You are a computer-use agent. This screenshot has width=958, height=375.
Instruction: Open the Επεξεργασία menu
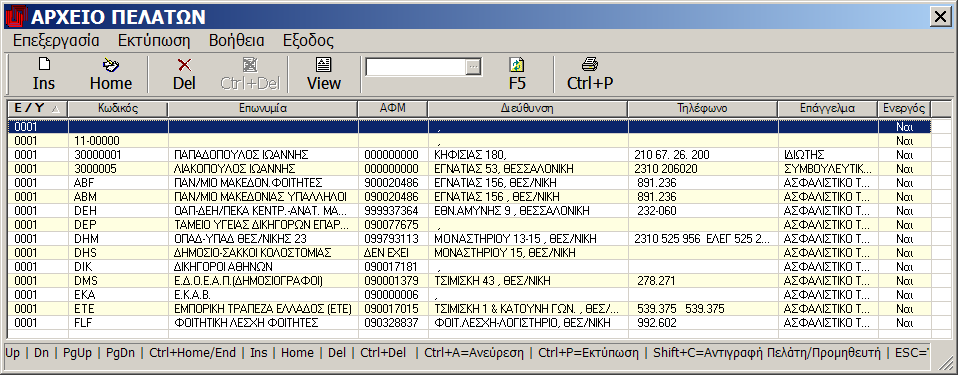tap(56, 41)
